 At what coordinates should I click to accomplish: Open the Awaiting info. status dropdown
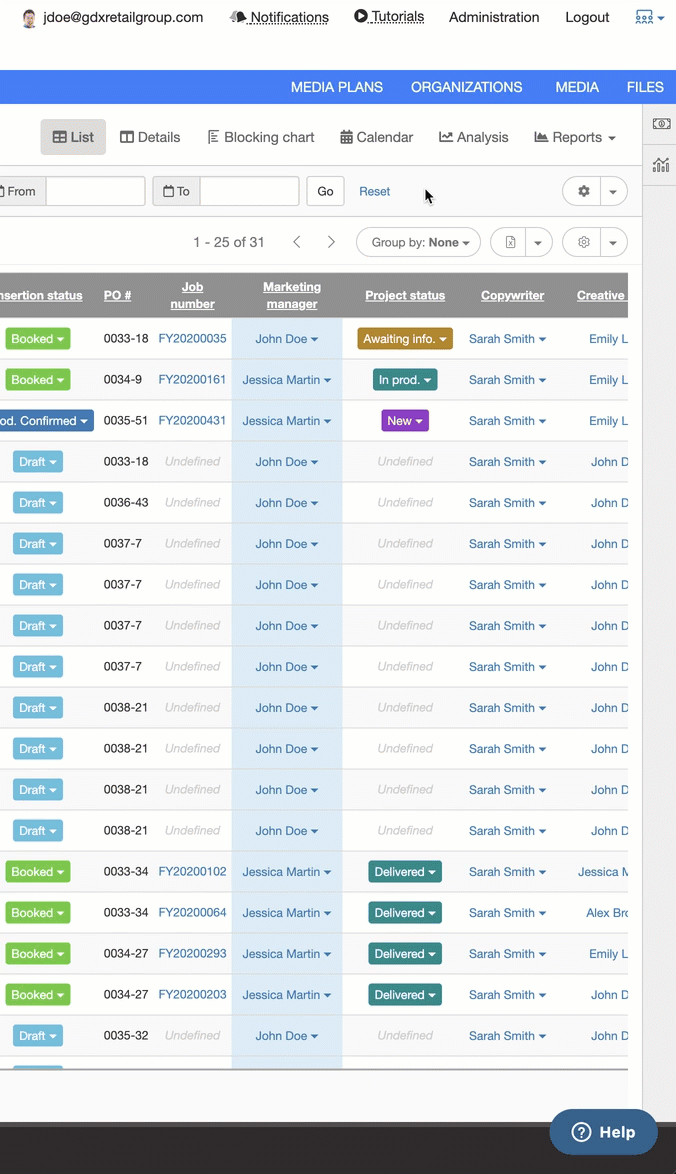[405, 339]
